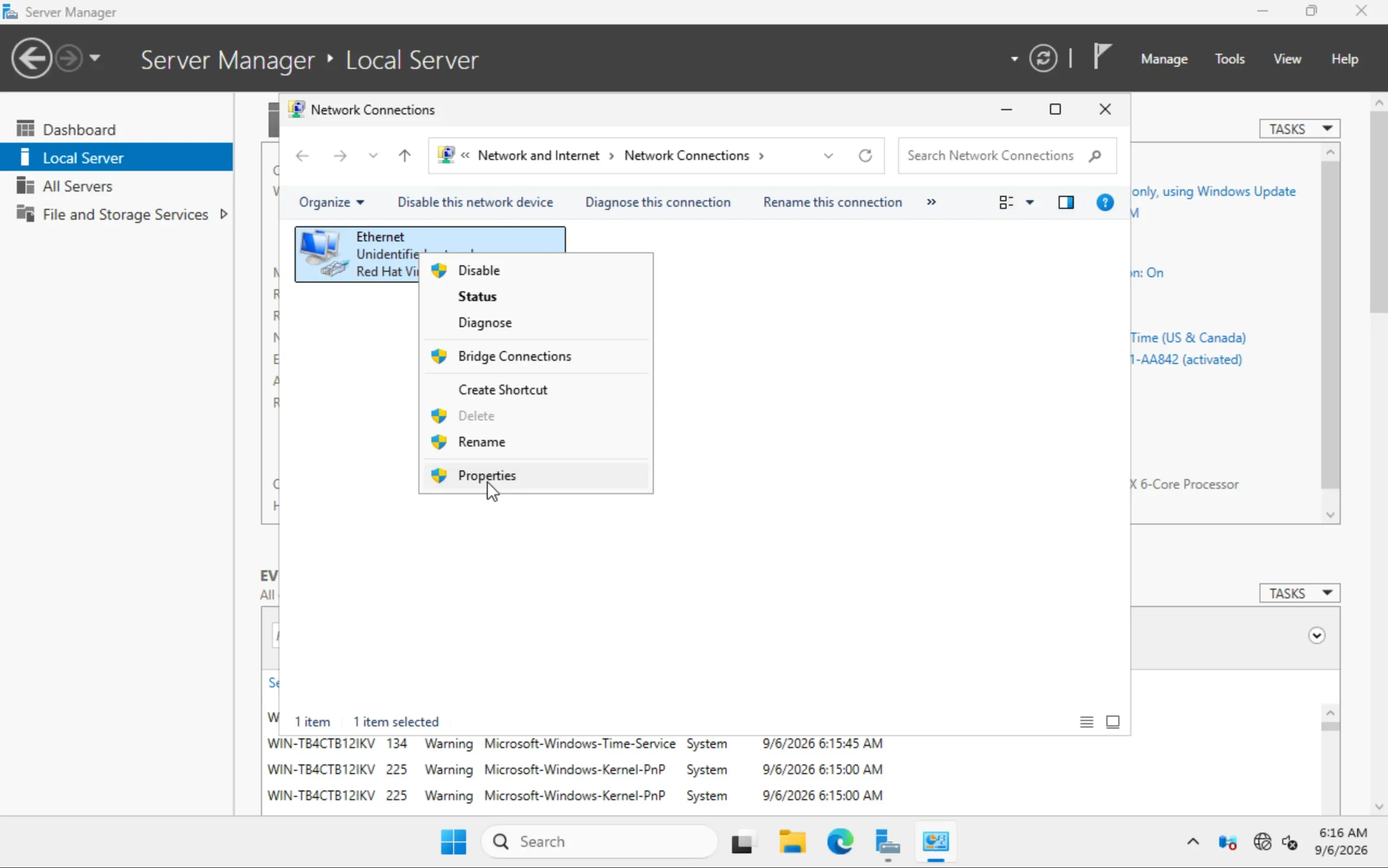This screenshot has width=1388, height=868.
Task: Choose Status from the context menu
Action: coord(536,296)
